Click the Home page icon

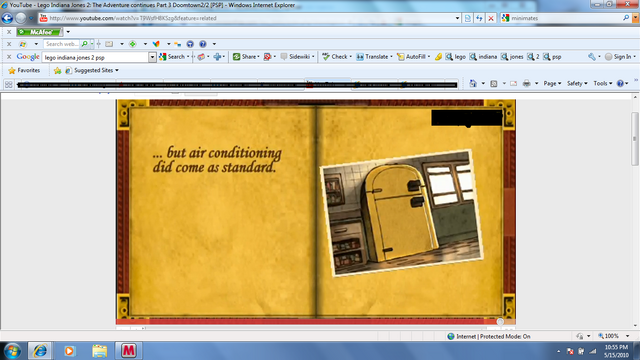click(473, 83)
